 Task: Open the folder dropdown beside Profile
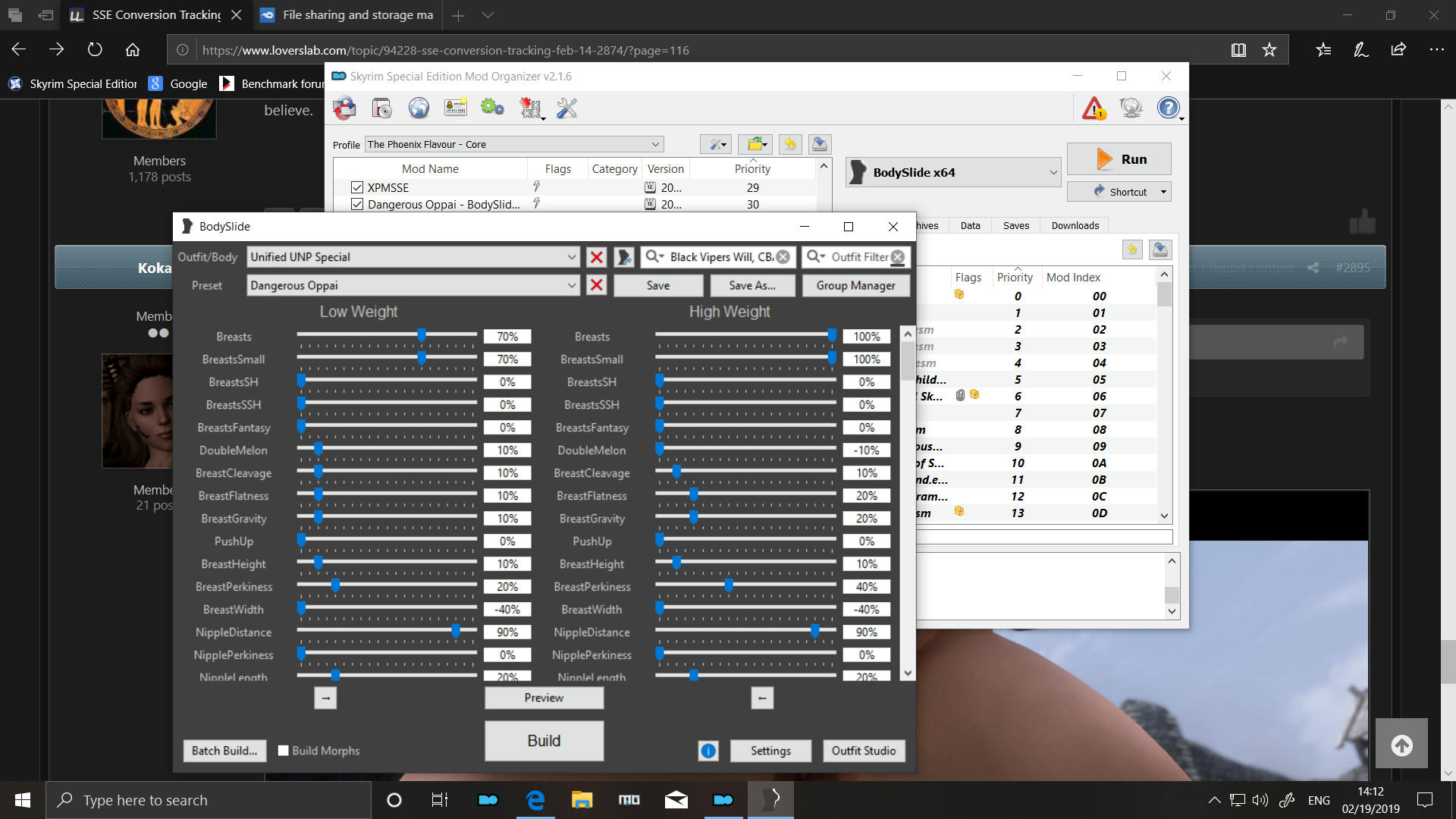click(757, 144)
